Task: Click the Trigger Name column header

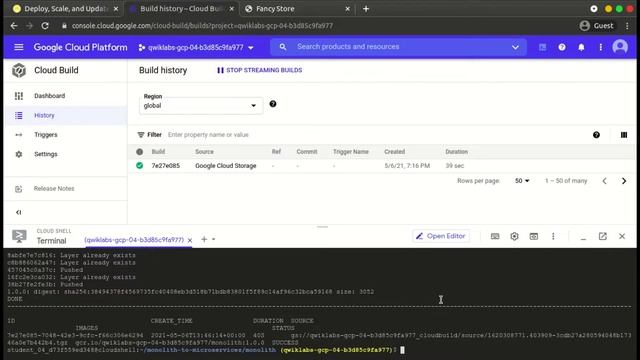Action: pyautogui.click(x=351, y=152)
